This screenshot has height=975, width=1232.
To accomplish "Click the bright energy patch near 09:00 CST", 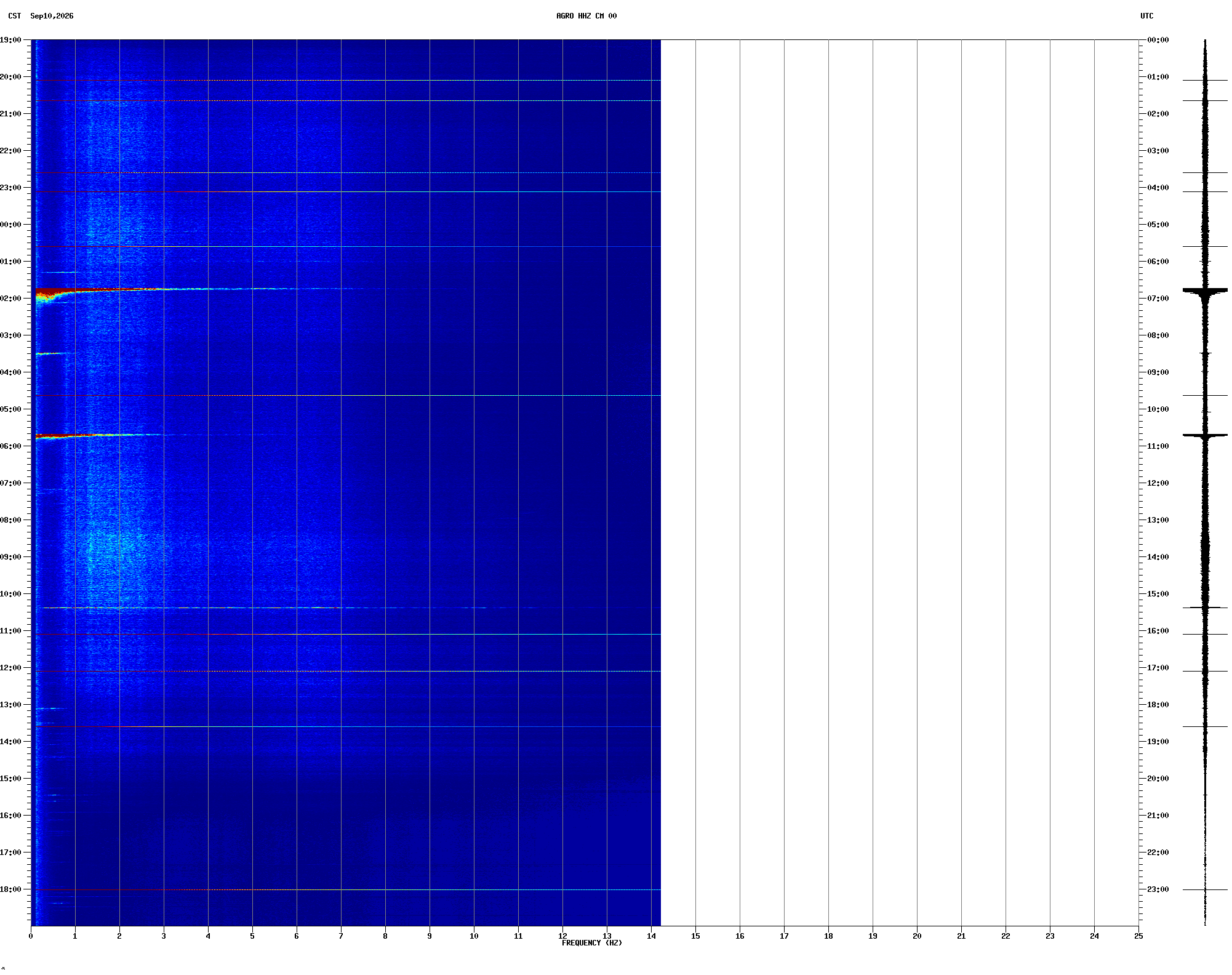I will coord(114,548).
